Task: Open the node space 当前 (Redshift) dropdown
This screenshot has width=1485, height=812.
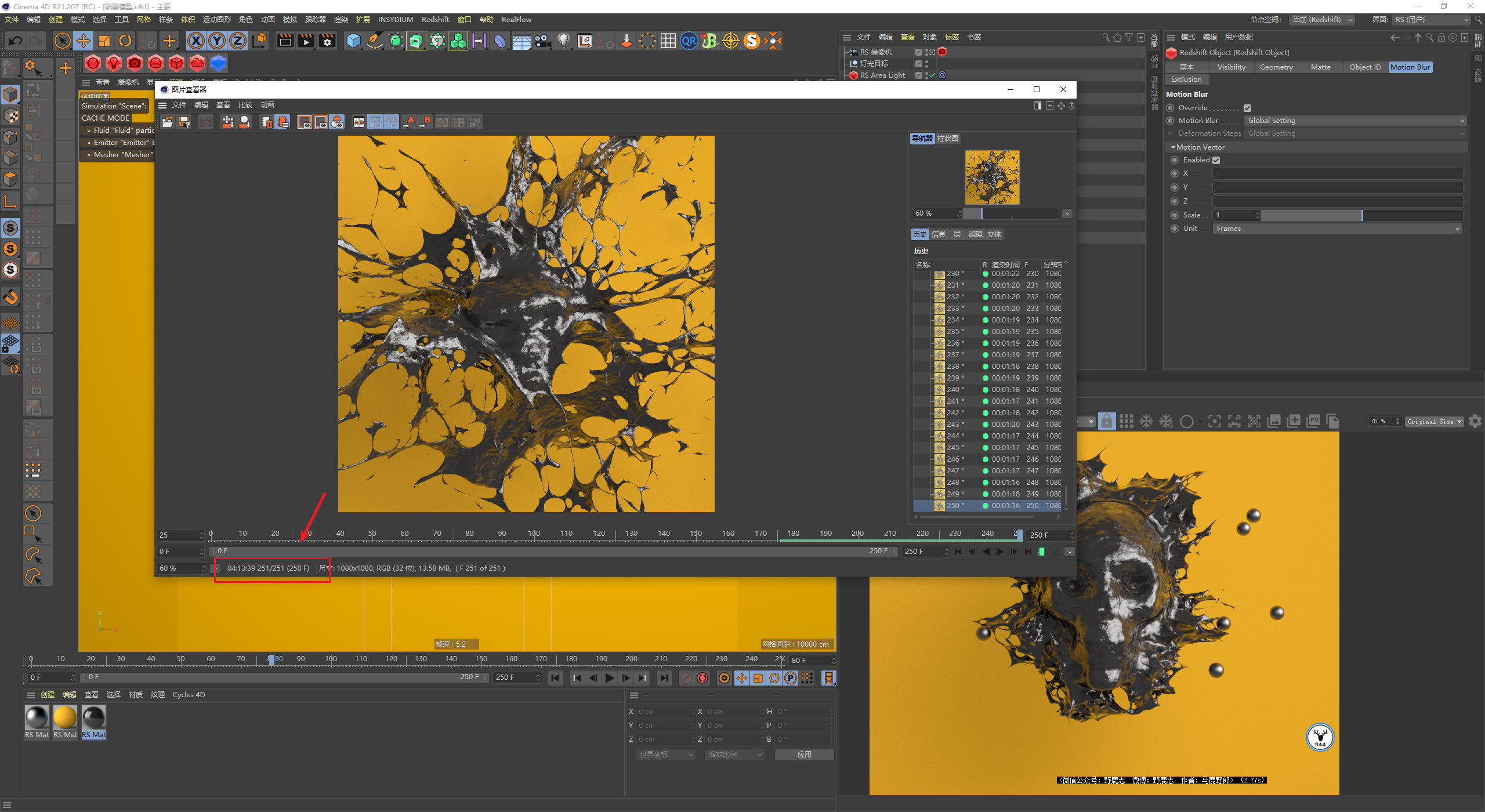Action: (x=1322, y=20)
